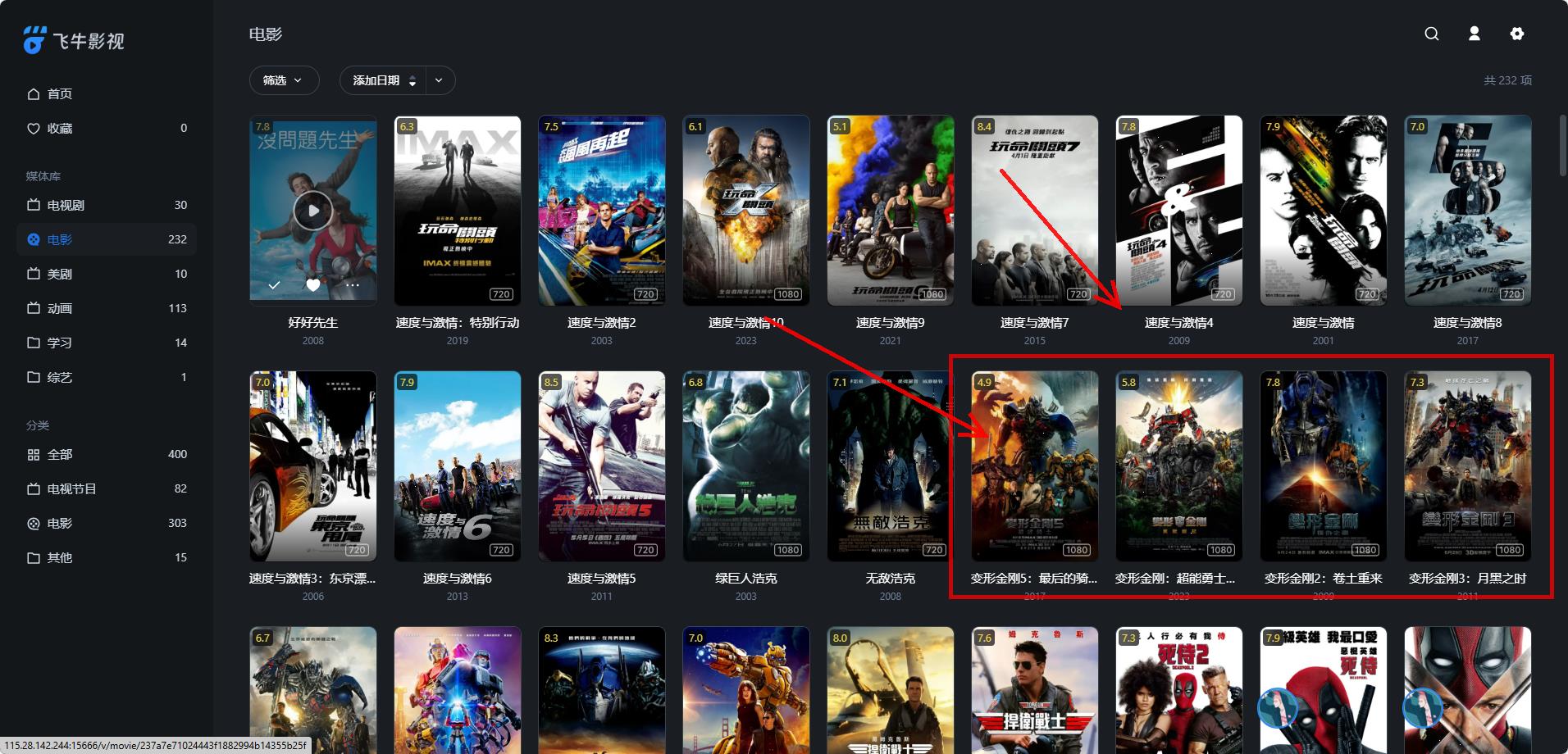The image size is (1568, 754).
Task: Open the 速度与激情7 poster
Action: [x=1035, y=211]
